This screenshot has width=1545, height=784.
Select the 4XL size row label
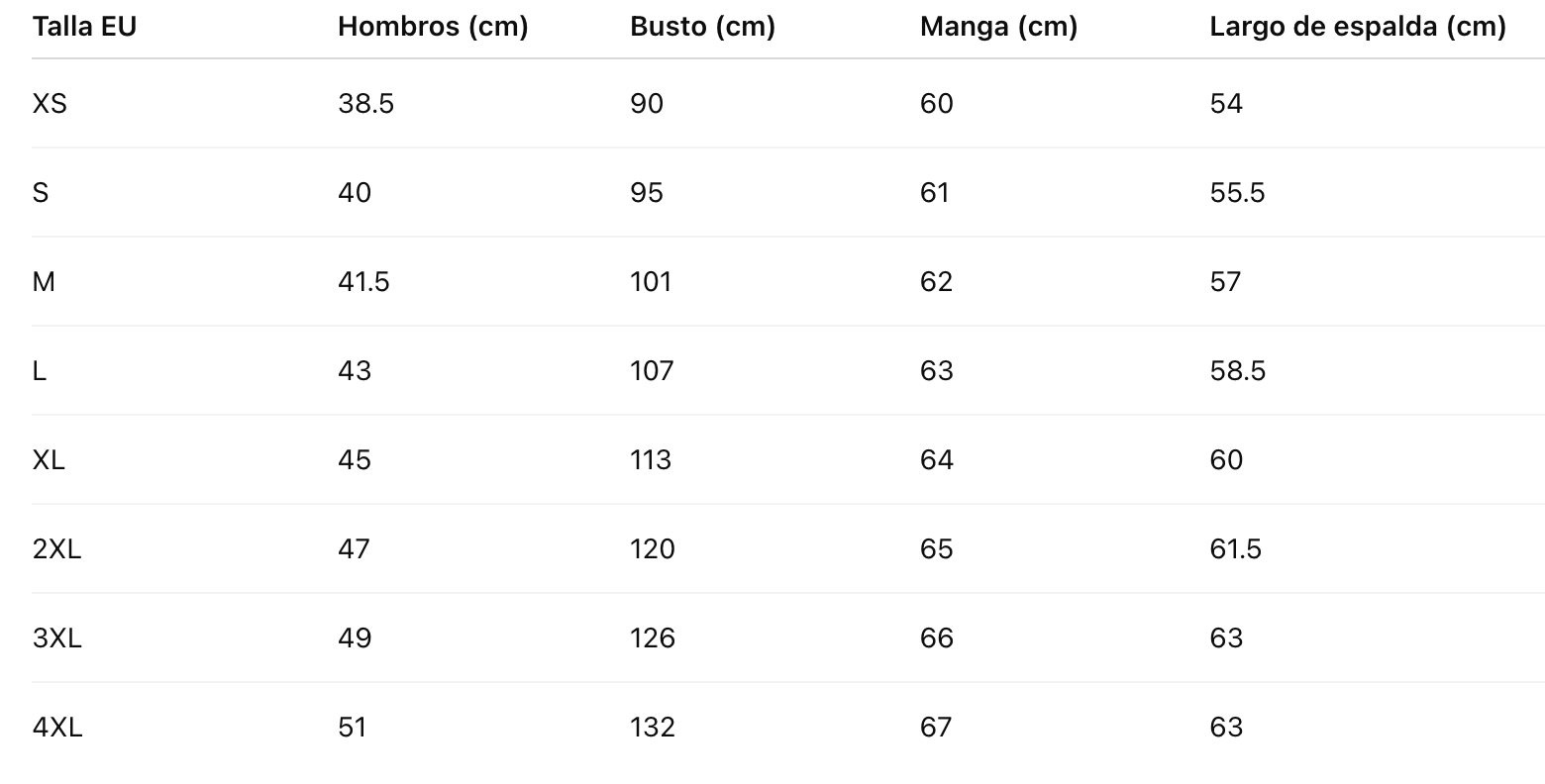[57, 728]
